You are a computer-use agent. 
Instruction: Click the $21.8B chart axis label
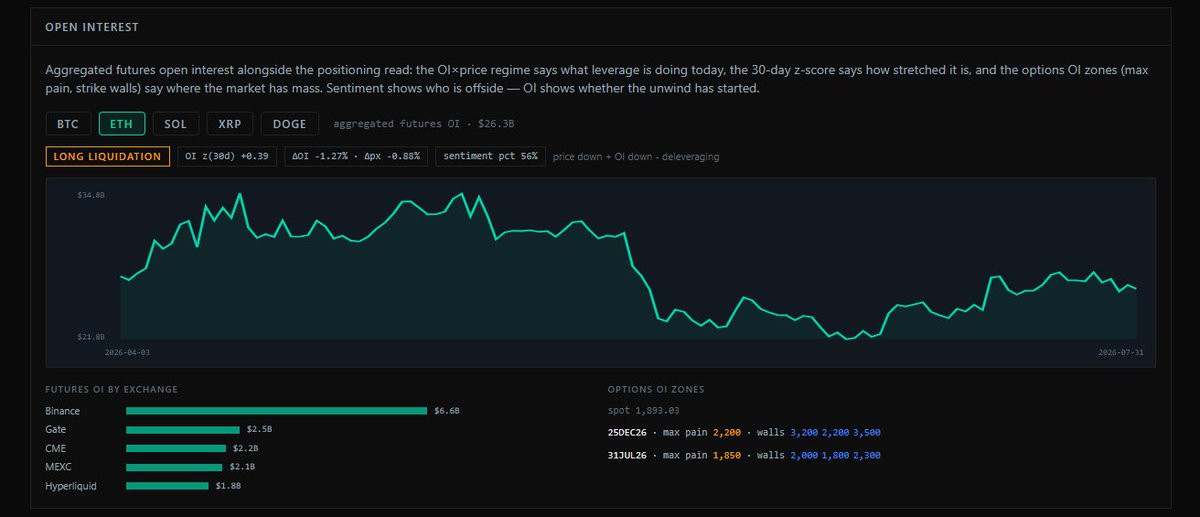click(x=91, y=337)
